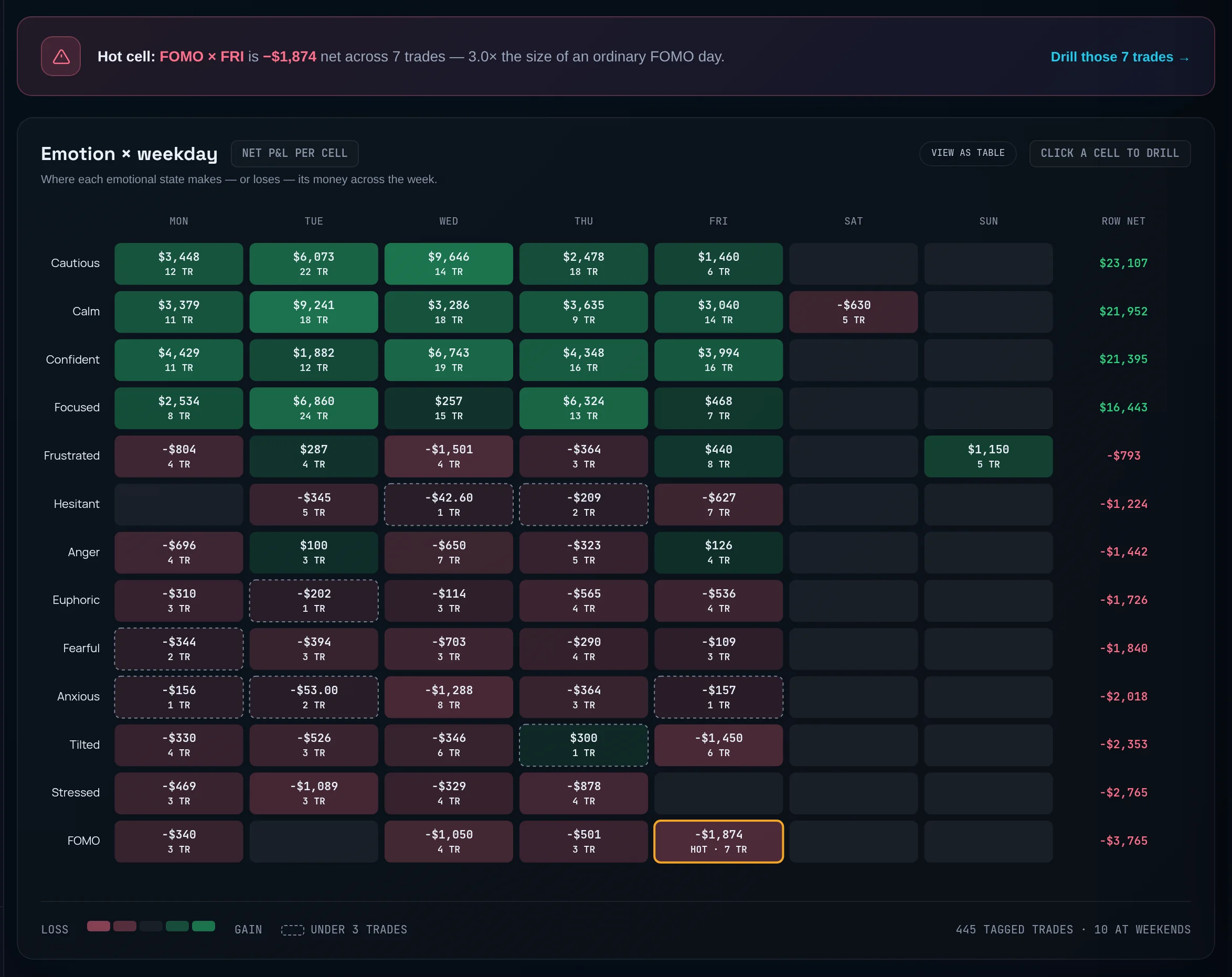
Task: Select Focused Tuesday $6,860 cell
Action: (314, 408)
